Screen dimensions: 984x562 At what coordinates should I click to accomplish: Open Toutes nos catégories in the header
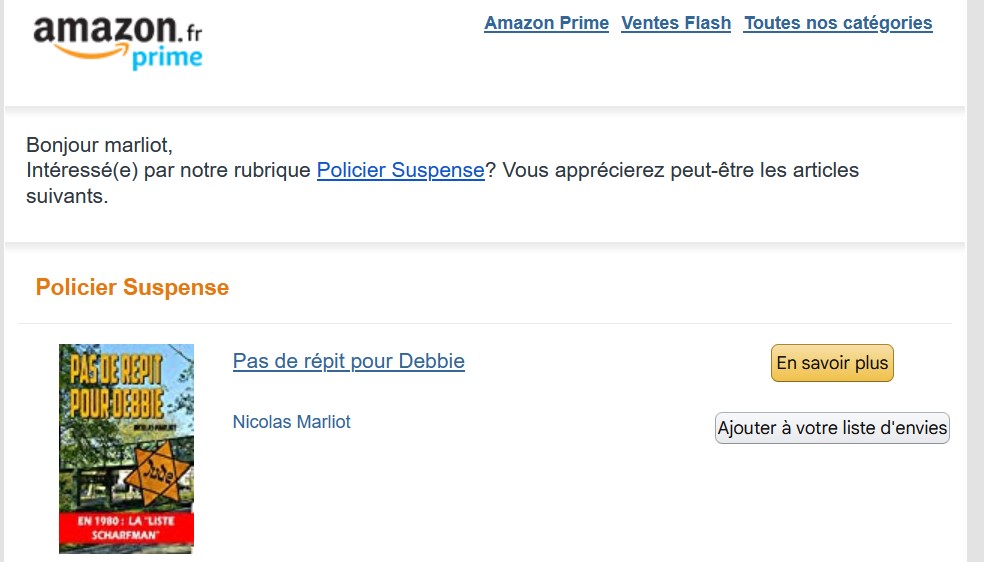838,23
